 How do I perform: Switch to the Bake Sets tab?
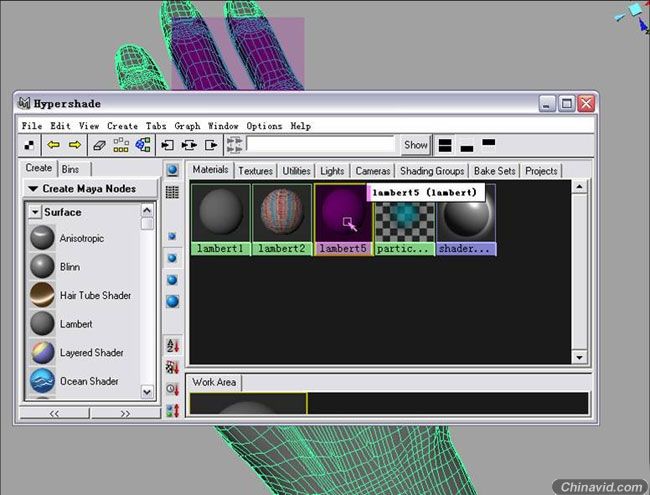click(x=495, y=171)
